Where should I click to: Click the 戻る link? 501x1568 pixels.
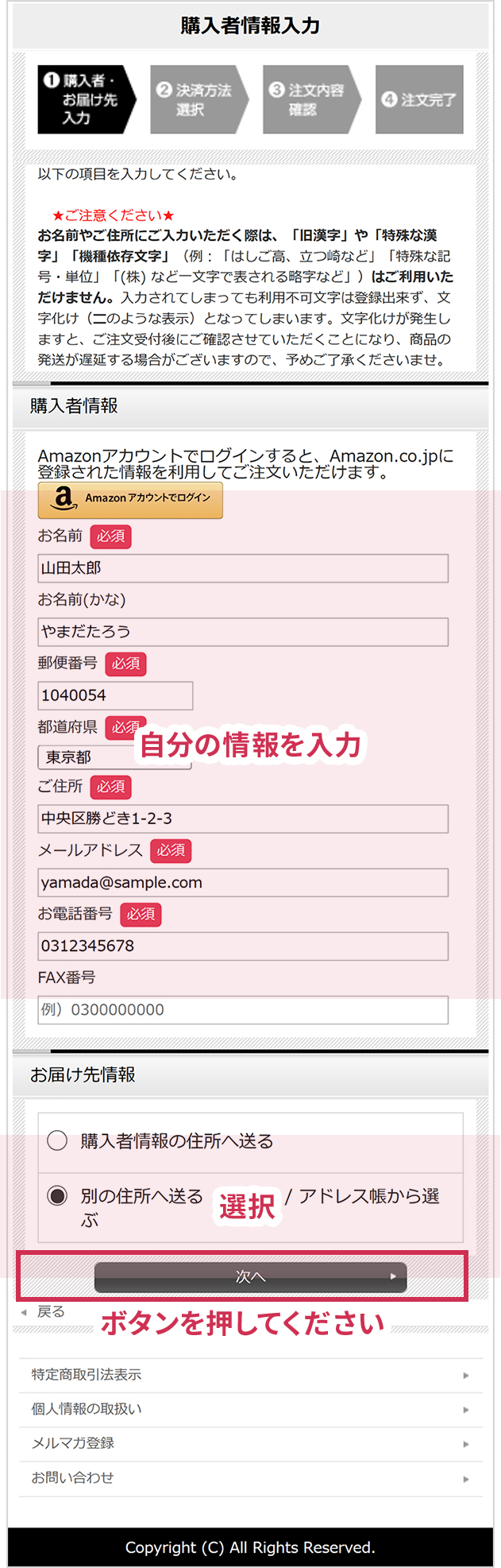51,1312
